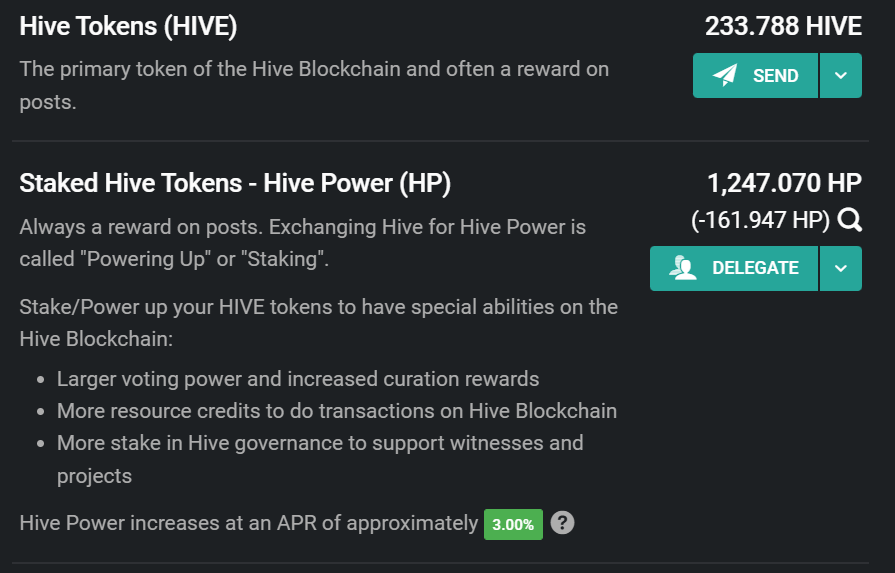The height and width of the screenshot is (573, 895).
Task: Select the 1,247.070 HP balance
Action: [784, 183]
